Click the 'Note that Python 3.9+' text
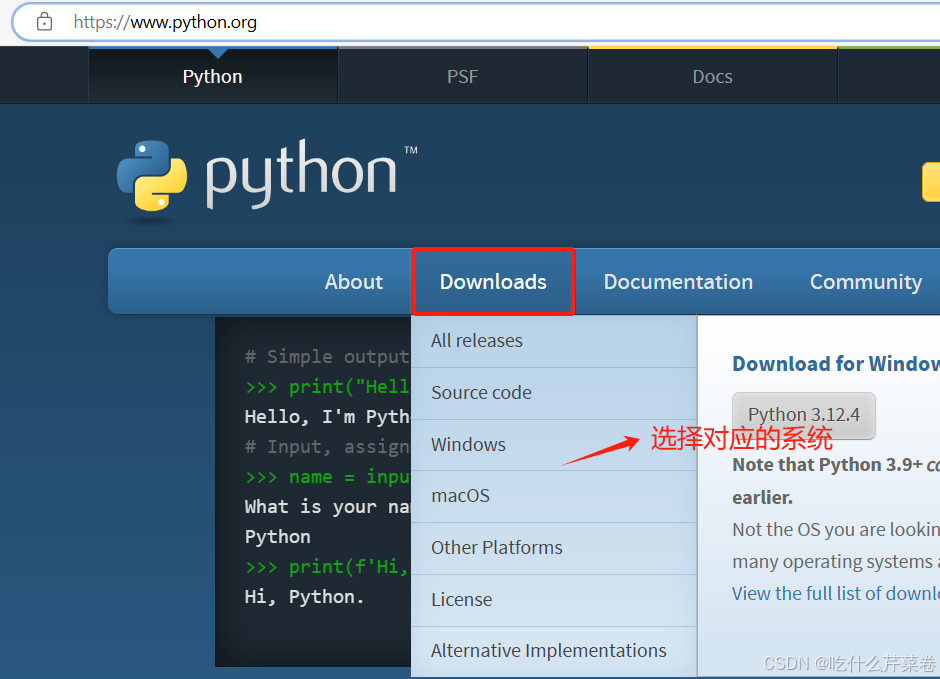 (x=827, y=465)
